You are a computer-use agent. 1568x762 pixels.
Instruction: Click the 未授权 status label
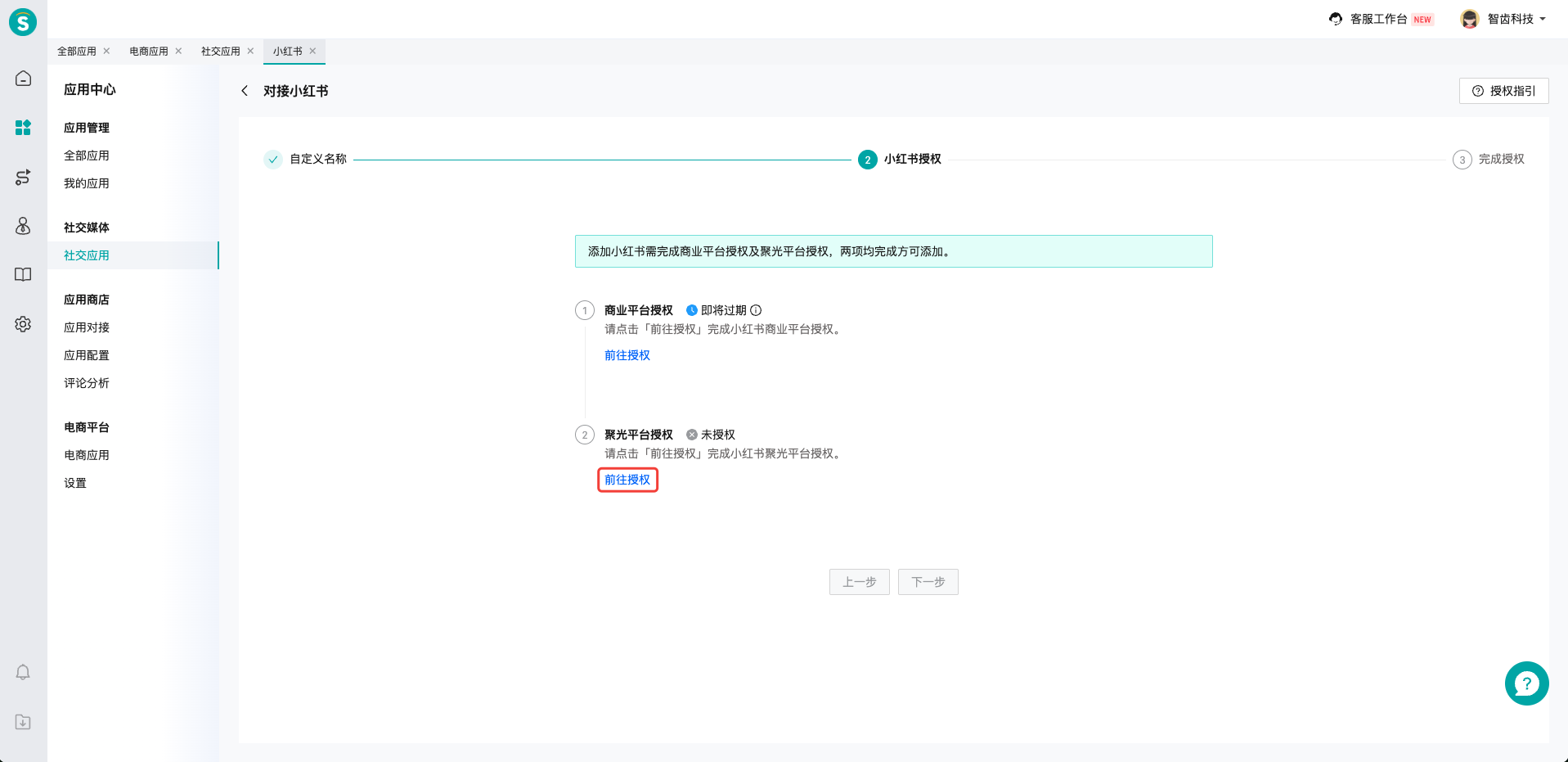717,435
